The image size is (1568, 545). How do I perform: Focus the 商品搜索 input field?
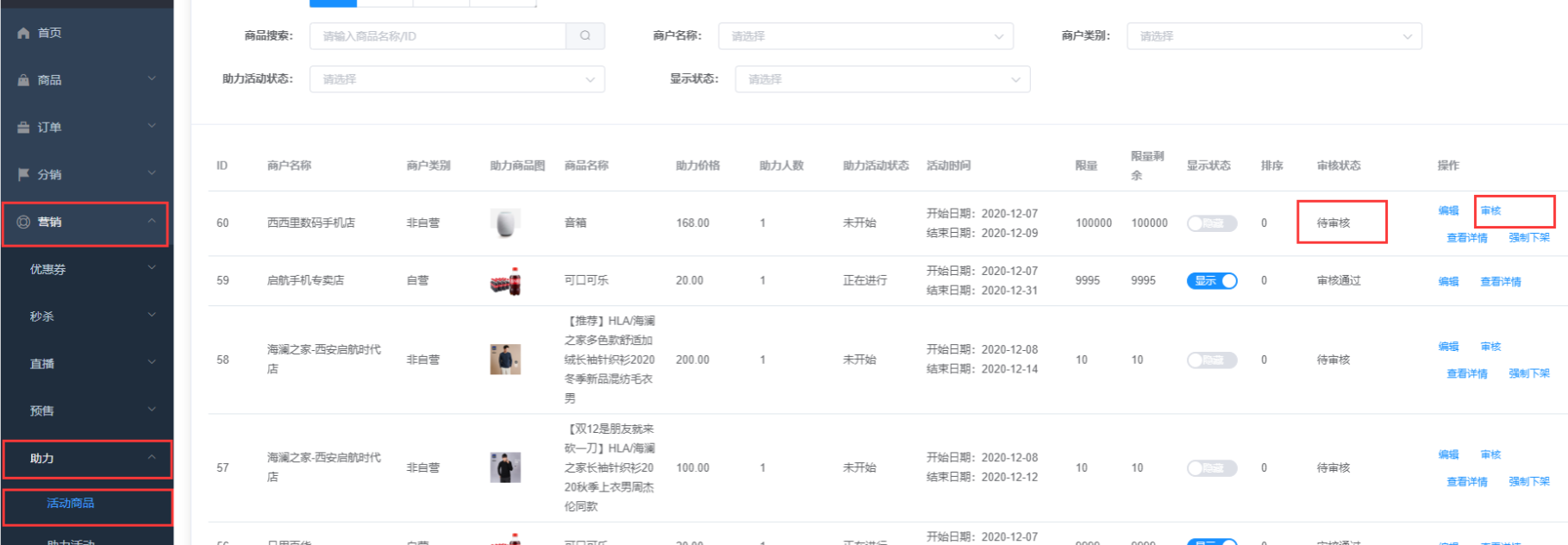438,36
